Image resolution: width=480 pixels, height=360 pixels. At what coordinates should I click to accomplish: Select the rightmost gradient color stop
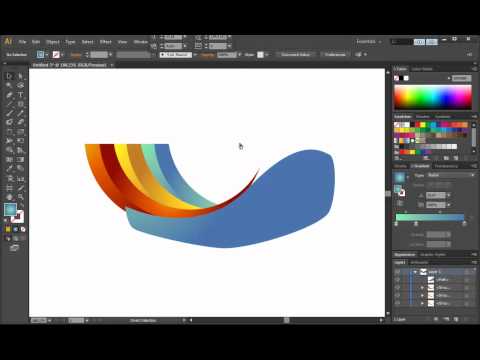point(464,224)
